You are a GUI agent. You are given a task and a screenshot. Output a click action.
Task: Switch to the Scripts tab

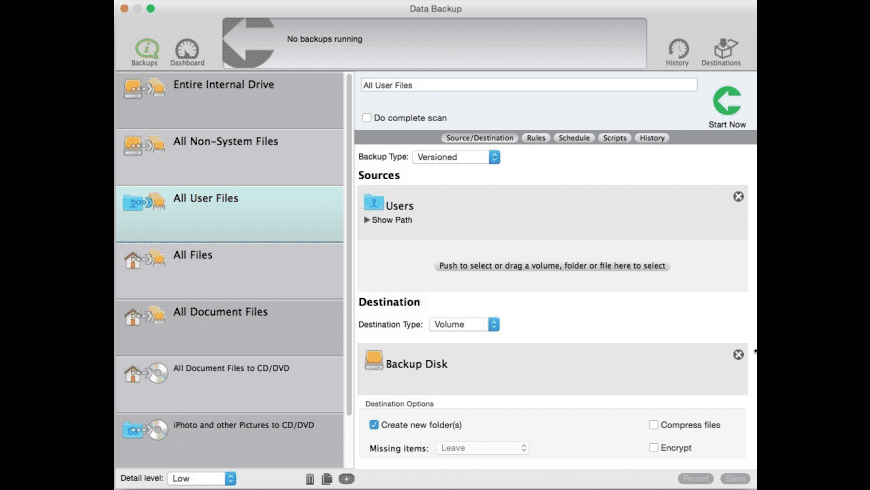point(615,138)
